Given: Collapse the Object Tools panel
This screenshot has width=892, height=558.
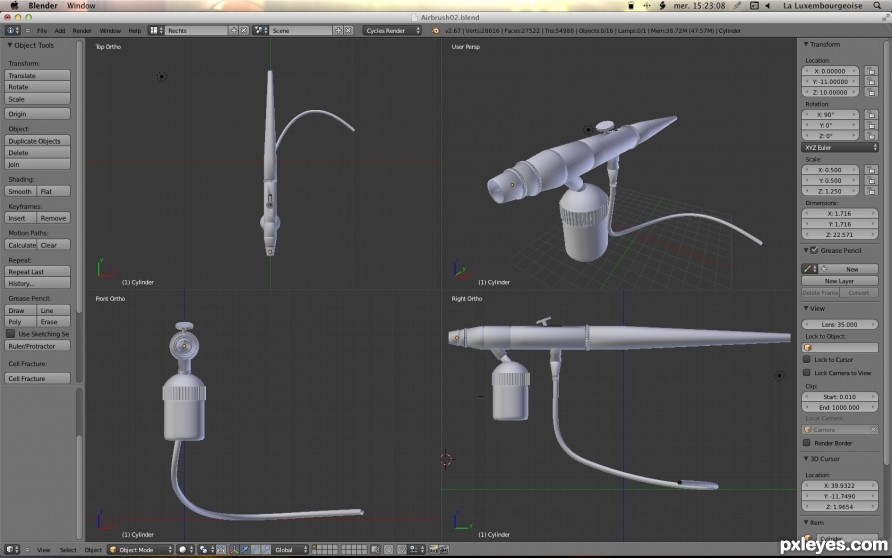Looking at the screenshot, I should [10, 45].
